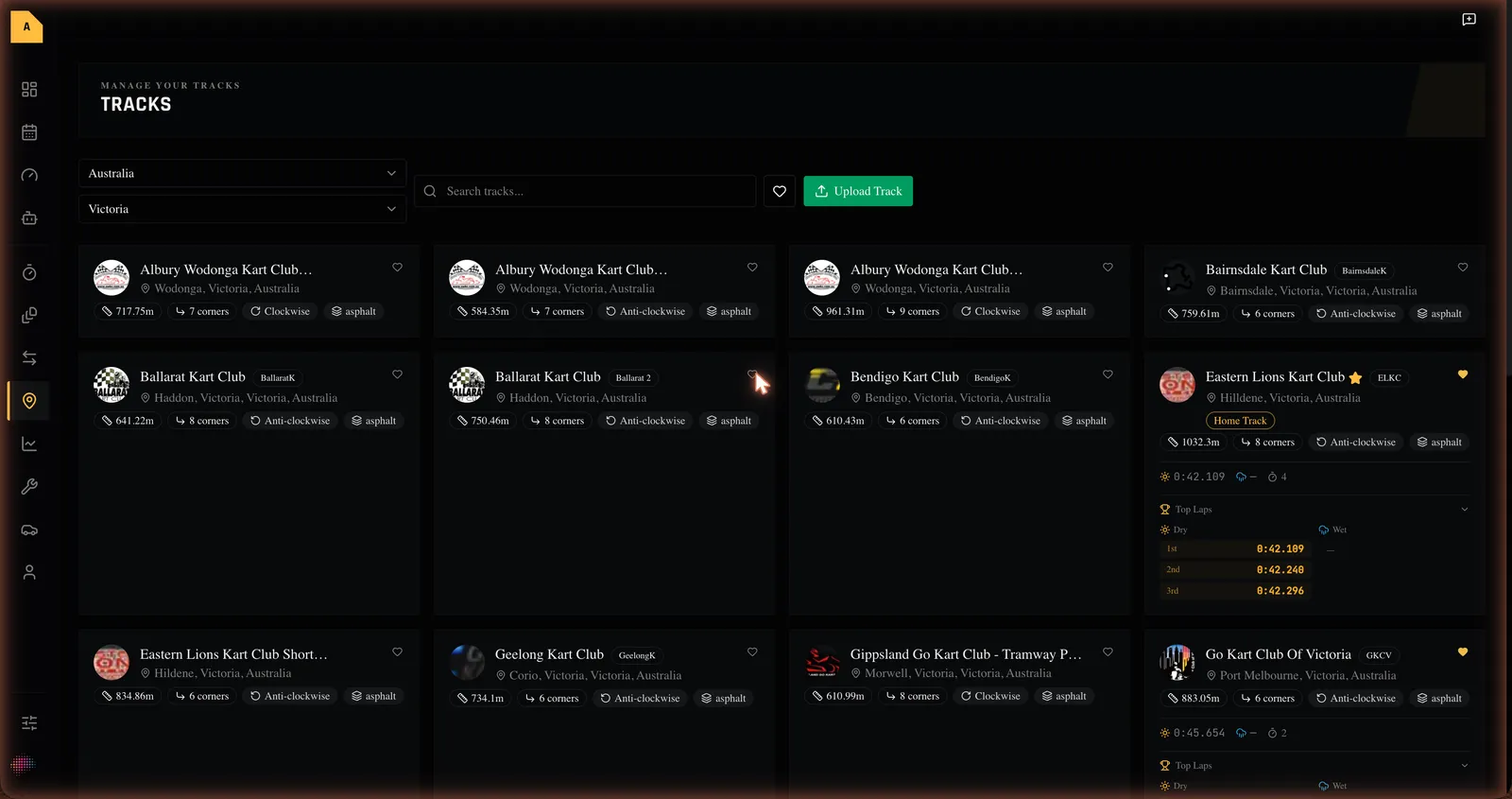The height and width of the screenshot is (799, 1512).
Task: Favorite Ballarat Kart Club BallaratK track
Action: (397, 374)
